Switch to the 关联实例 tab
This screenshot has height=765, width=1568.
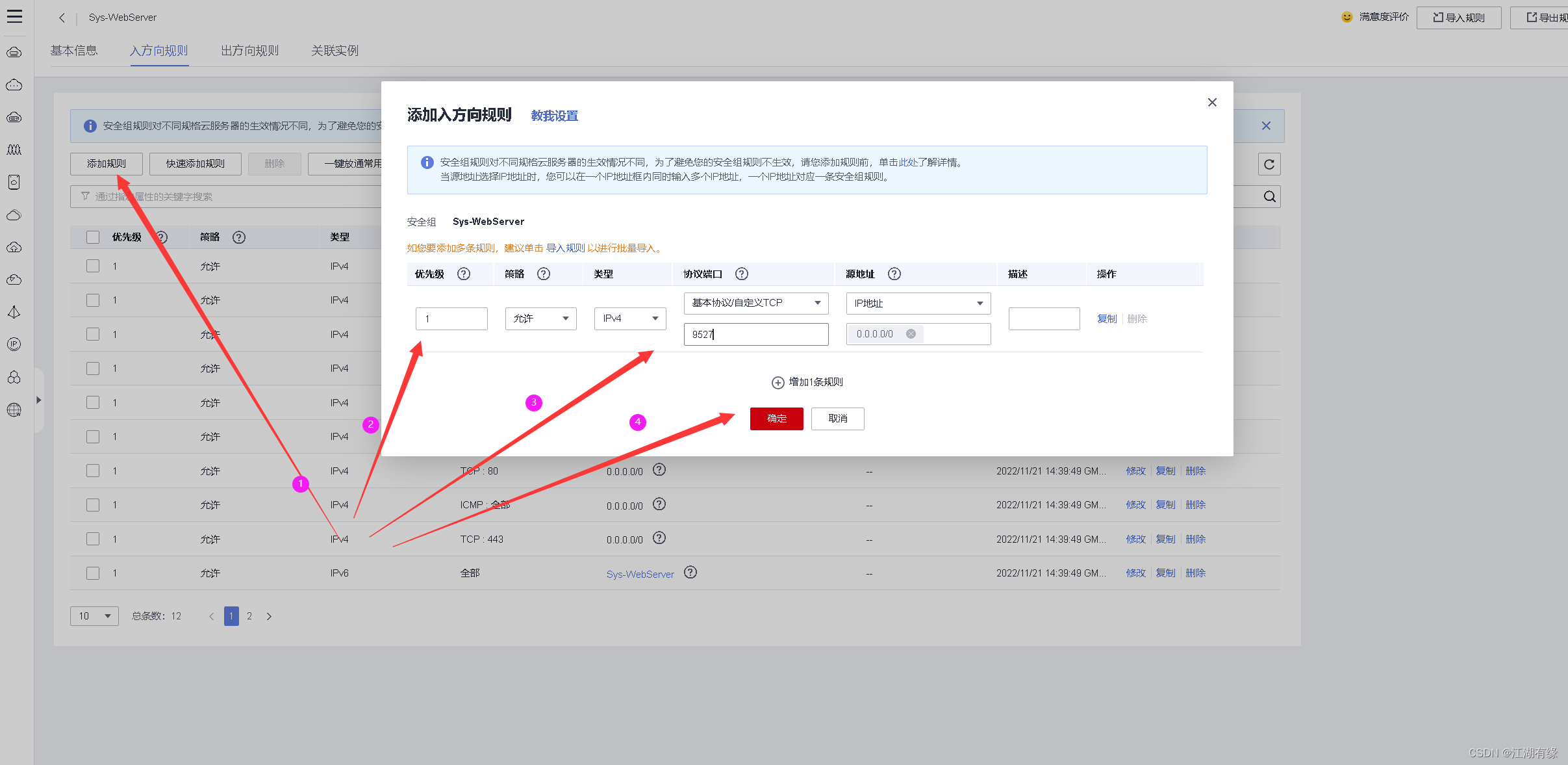(x=335, y=51)
